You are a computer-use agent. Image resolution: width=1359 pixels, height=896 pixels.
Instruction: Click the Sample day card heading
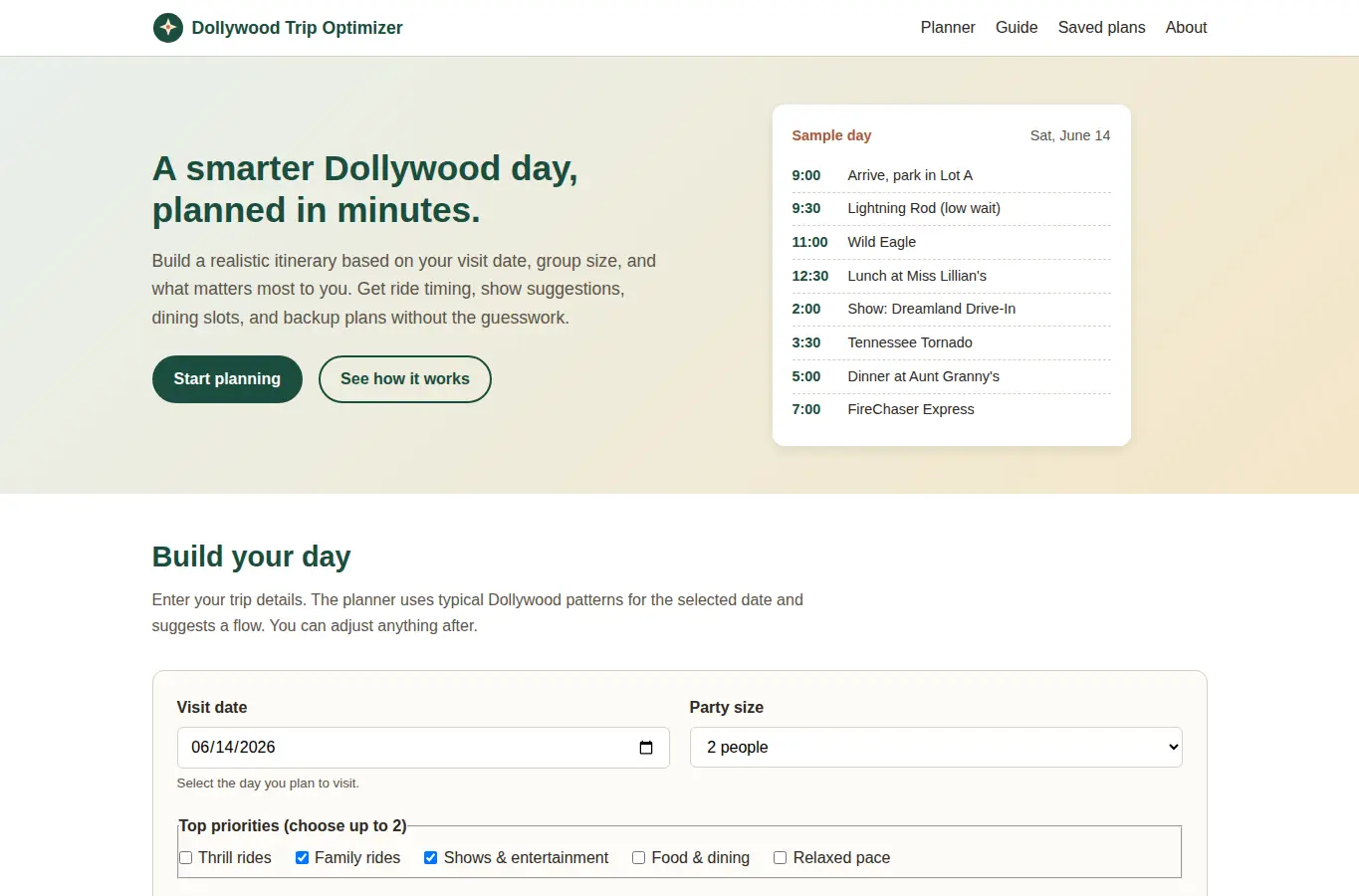831,135
